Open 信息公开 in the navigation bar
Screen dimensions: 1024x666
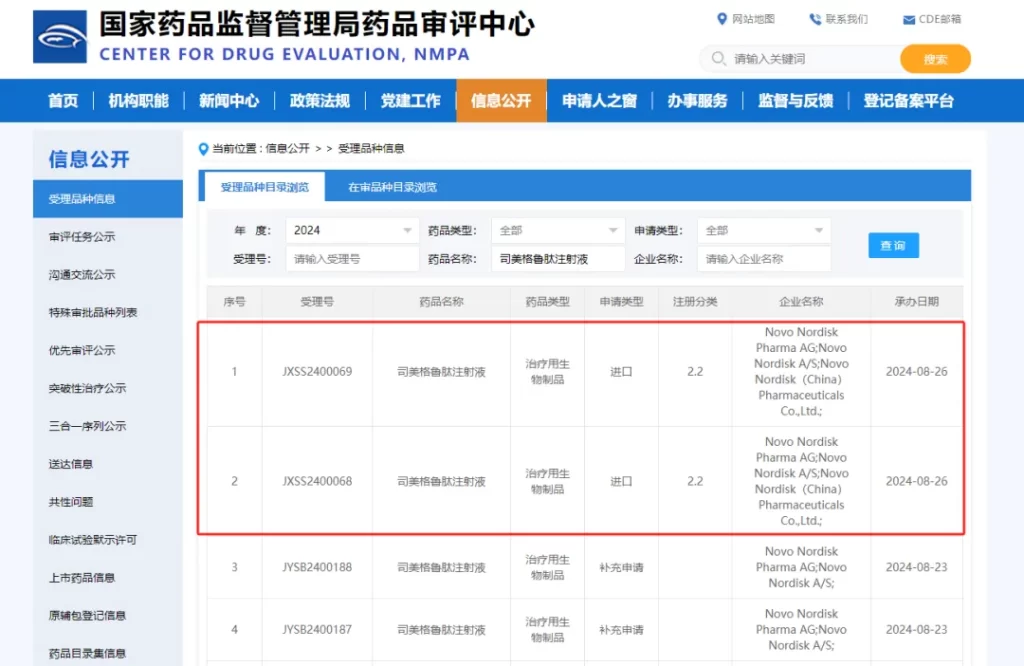tap(502, 101)
